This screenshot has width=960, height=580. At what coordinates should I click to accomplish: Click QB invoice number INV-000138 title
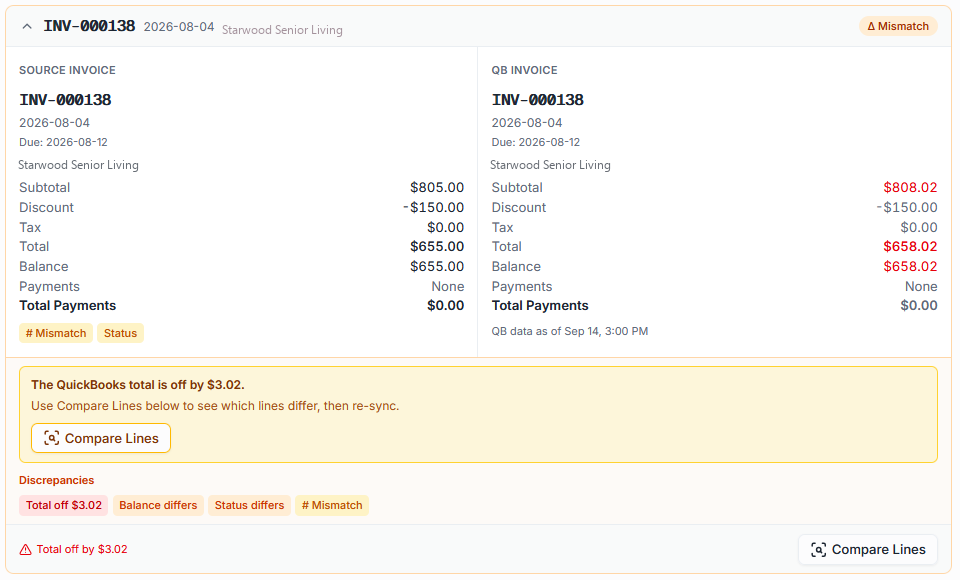tap(538, 100)
